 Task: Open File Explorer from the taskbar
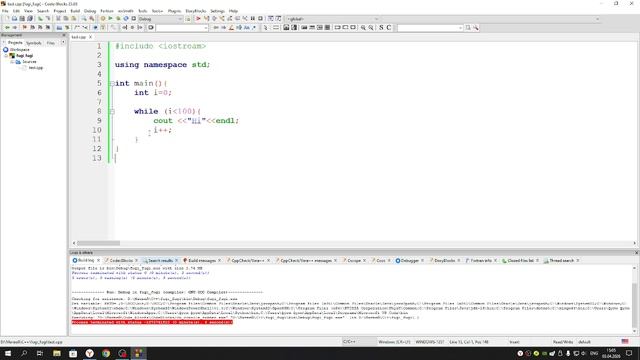pos(57,353)
